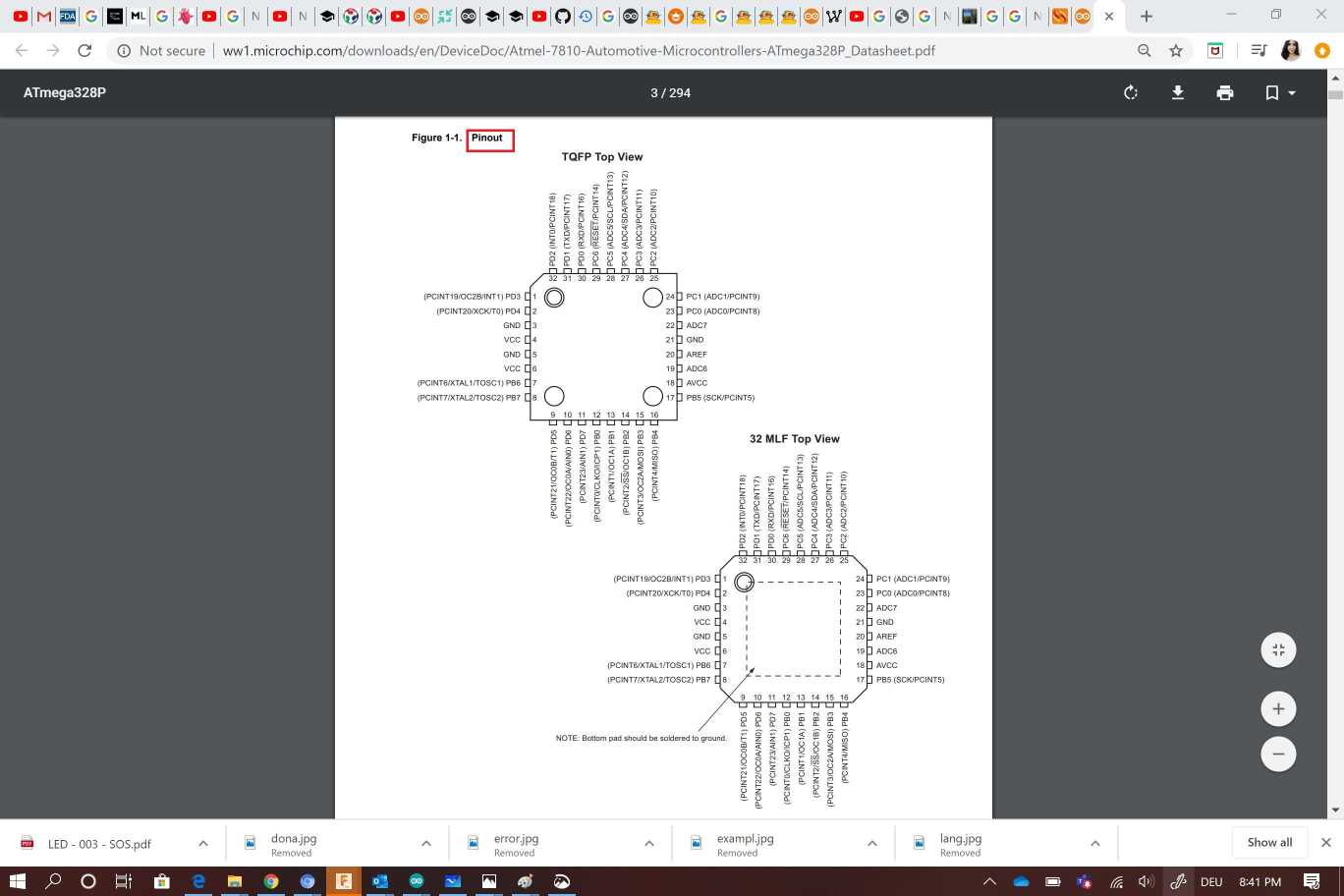Open File Explorer from taskbar

point(235,881)
